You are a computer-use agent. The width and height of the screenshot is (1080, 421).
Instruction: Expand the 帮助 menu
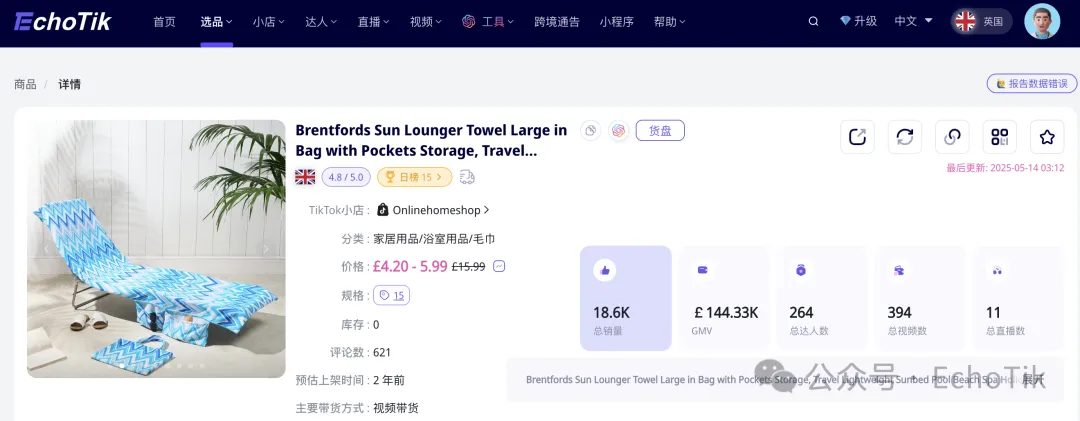[669, 21]
